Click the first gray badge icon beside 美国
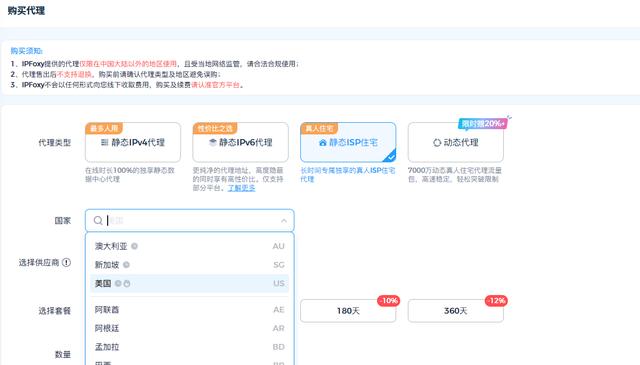This screenshot has width=640, height=365. coord(118,283)
